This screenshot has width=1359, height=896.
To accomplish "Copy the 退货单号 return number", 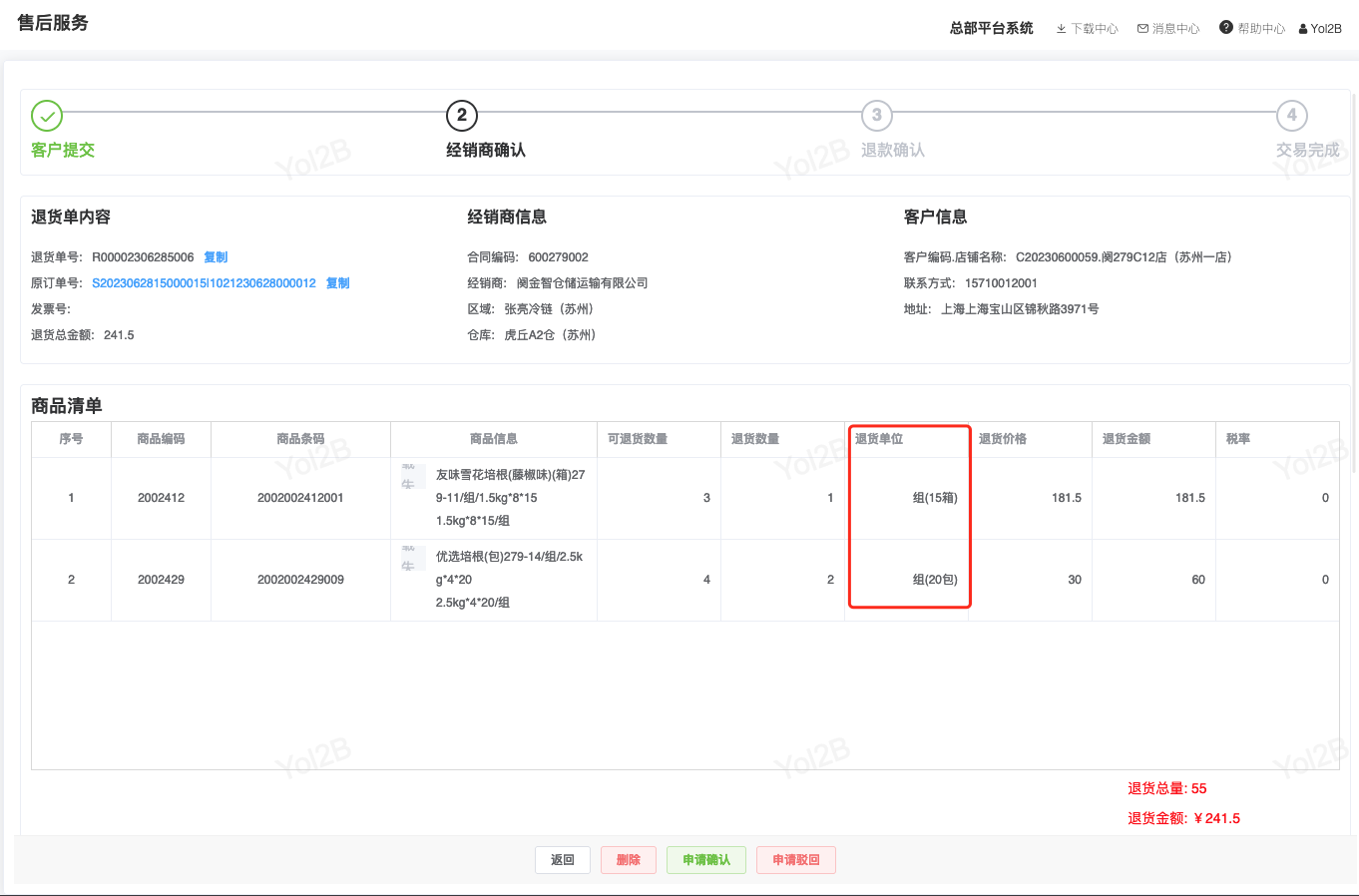I will [216, 257].
